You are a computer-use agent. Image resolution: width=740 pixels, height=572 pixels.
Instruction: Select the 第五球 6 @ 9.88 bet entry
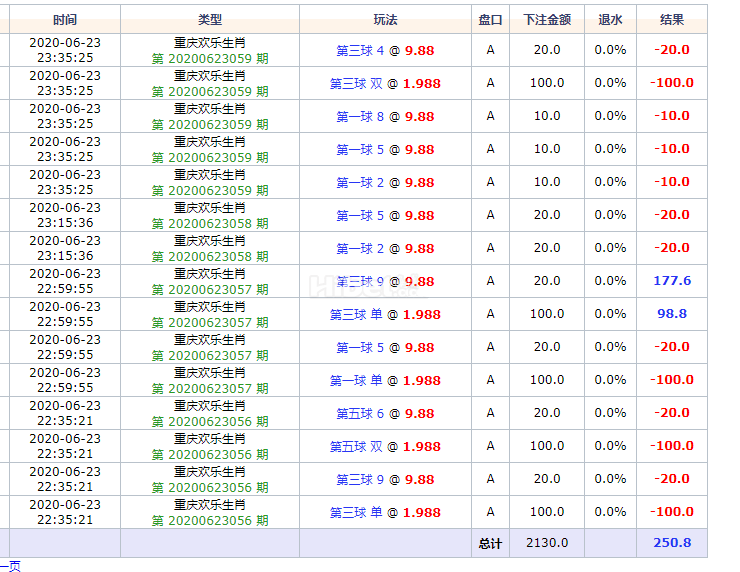(x=385, y=414)
